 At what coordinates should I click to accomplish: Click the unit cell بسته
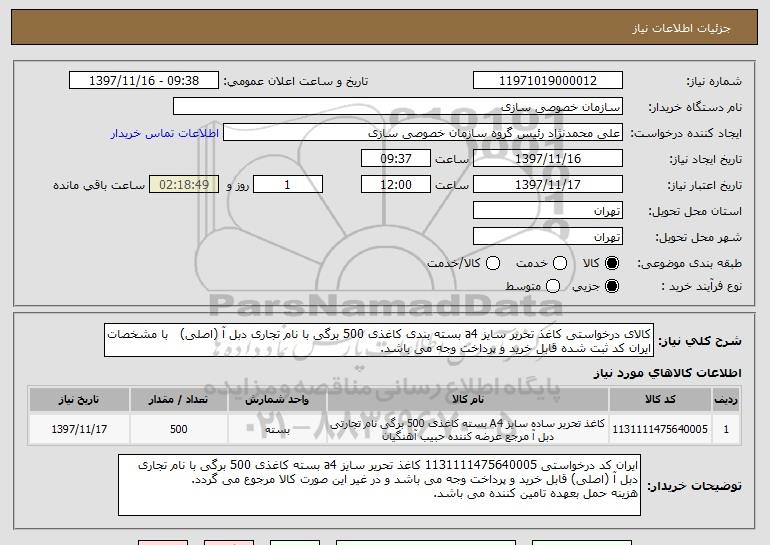[x=277, y=429]
